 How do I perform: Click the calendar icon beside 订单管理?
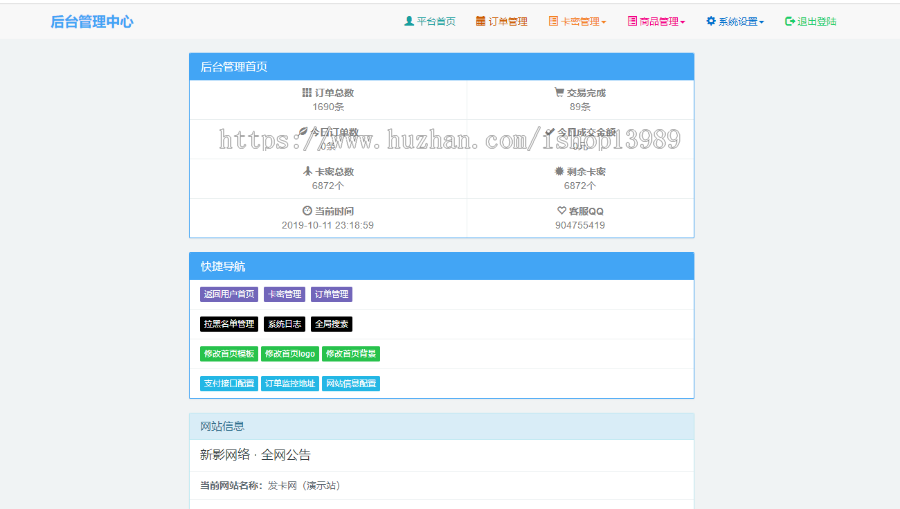click(480, 21)
